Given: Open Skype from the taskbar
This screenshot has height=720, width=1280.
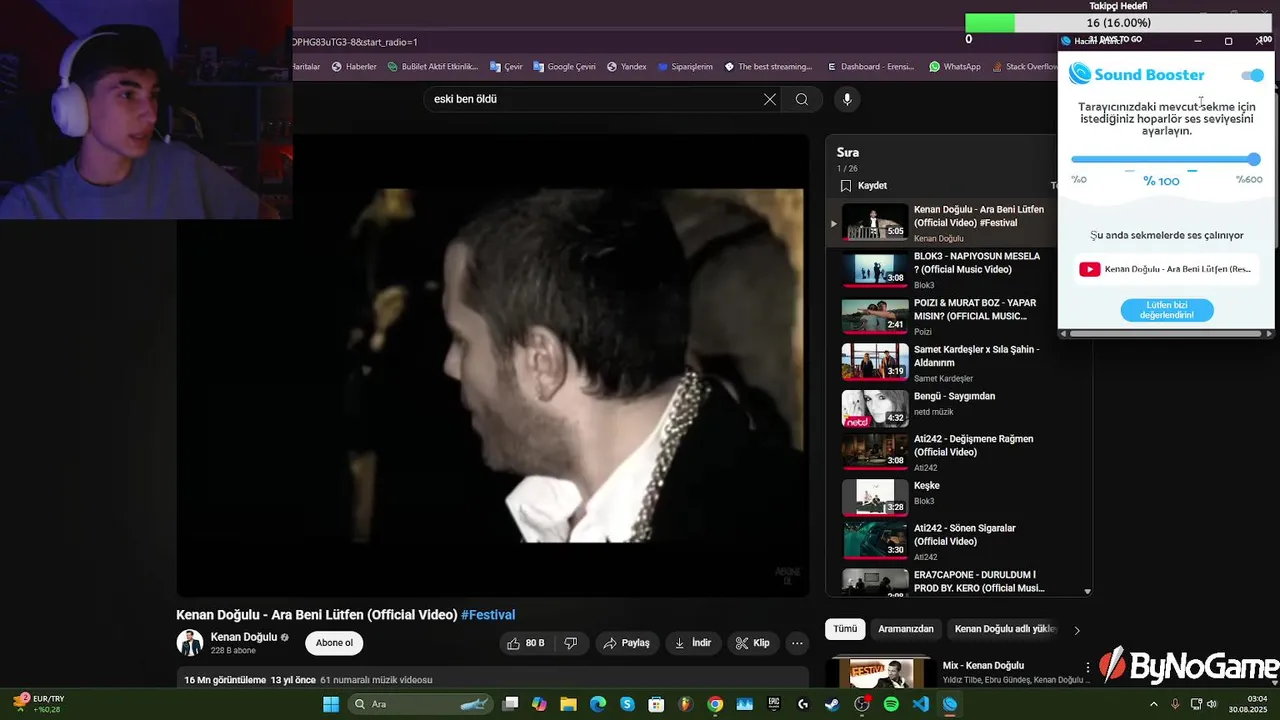Looking at the screenshot, I should [x=627, y=704].
